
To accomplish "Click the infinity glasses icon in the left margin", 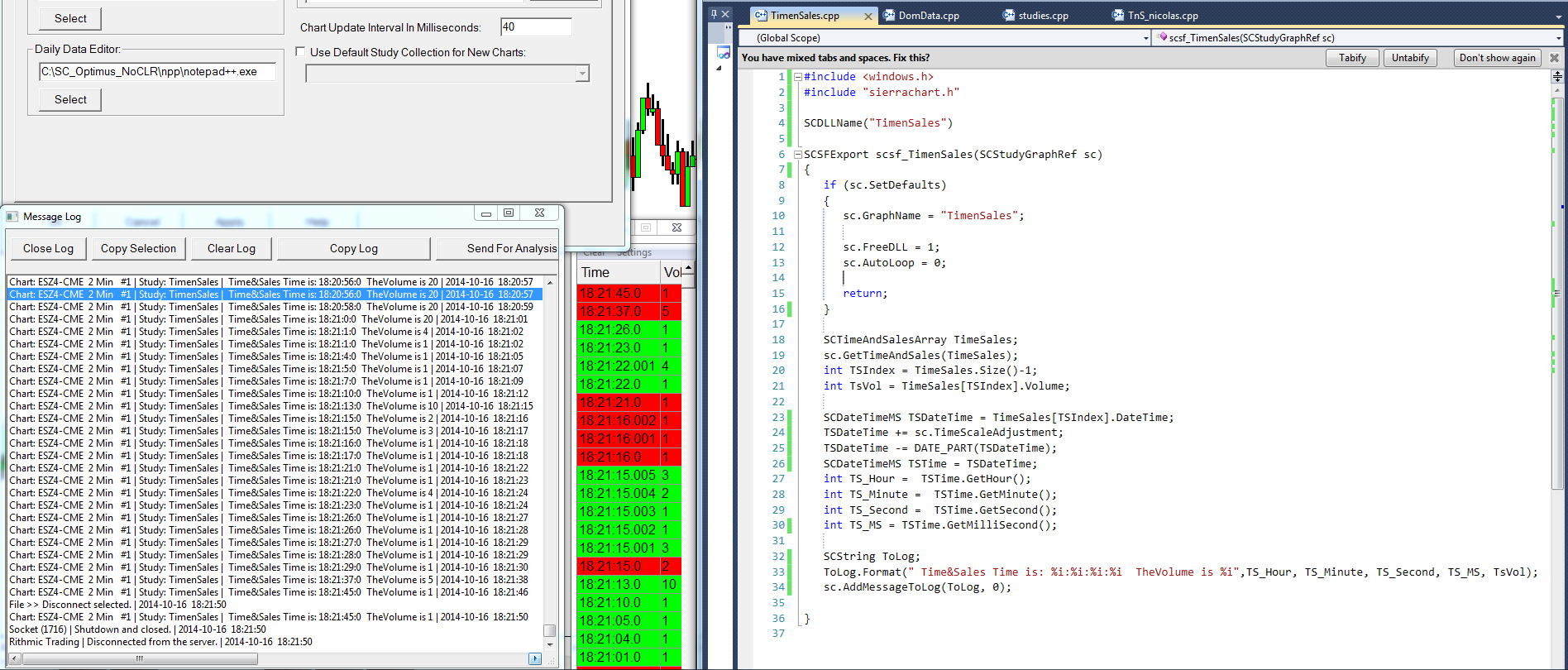I will (x=724, y=54).
